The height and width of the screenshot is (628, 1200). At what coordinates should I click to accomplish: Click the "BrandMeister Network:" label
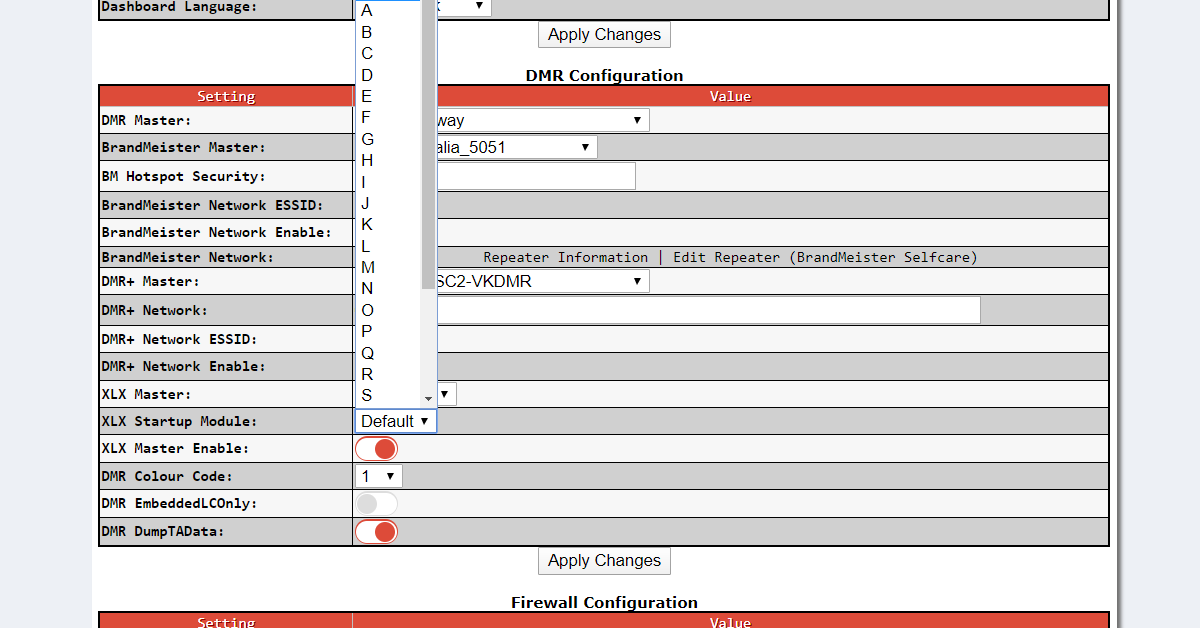[x=188, y=257]
